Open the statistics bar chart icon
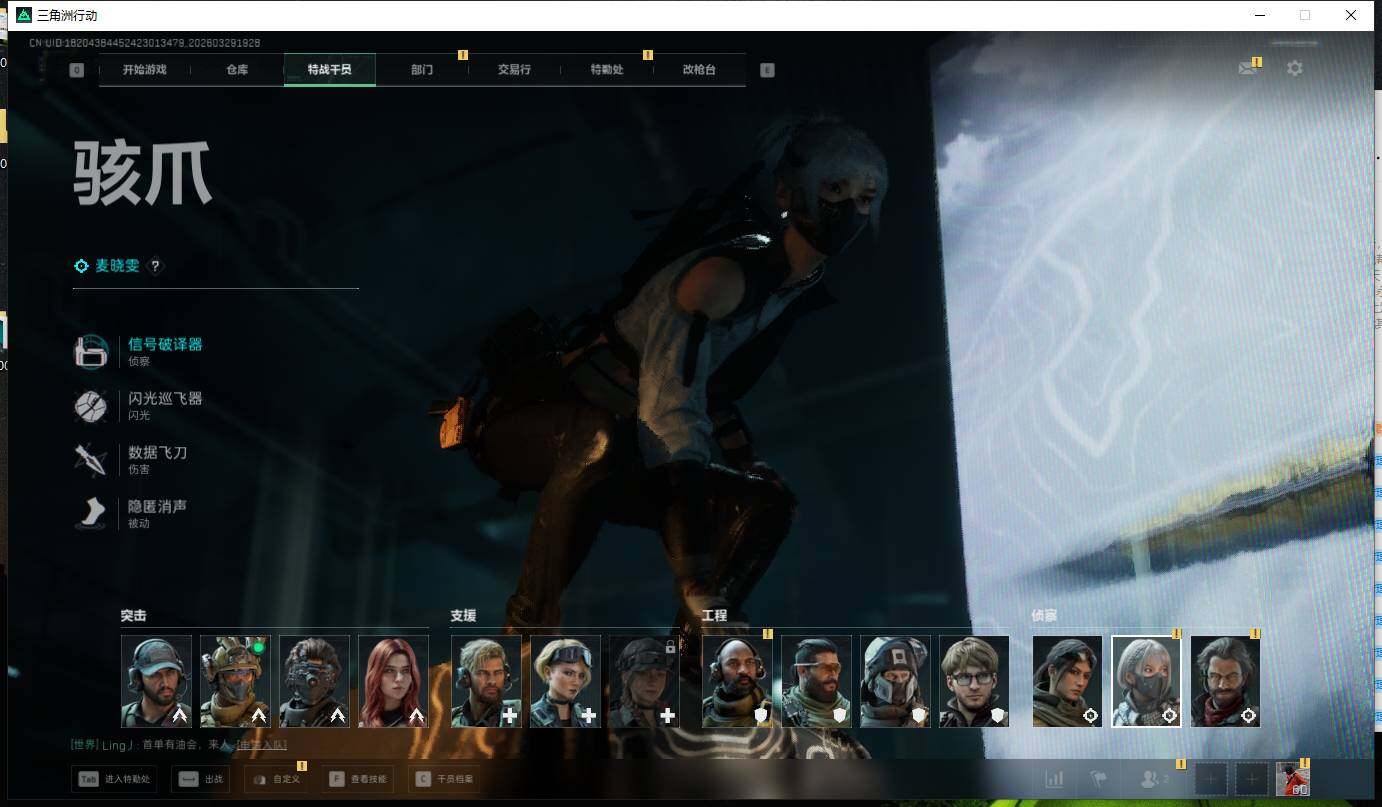 (1054, 779)
